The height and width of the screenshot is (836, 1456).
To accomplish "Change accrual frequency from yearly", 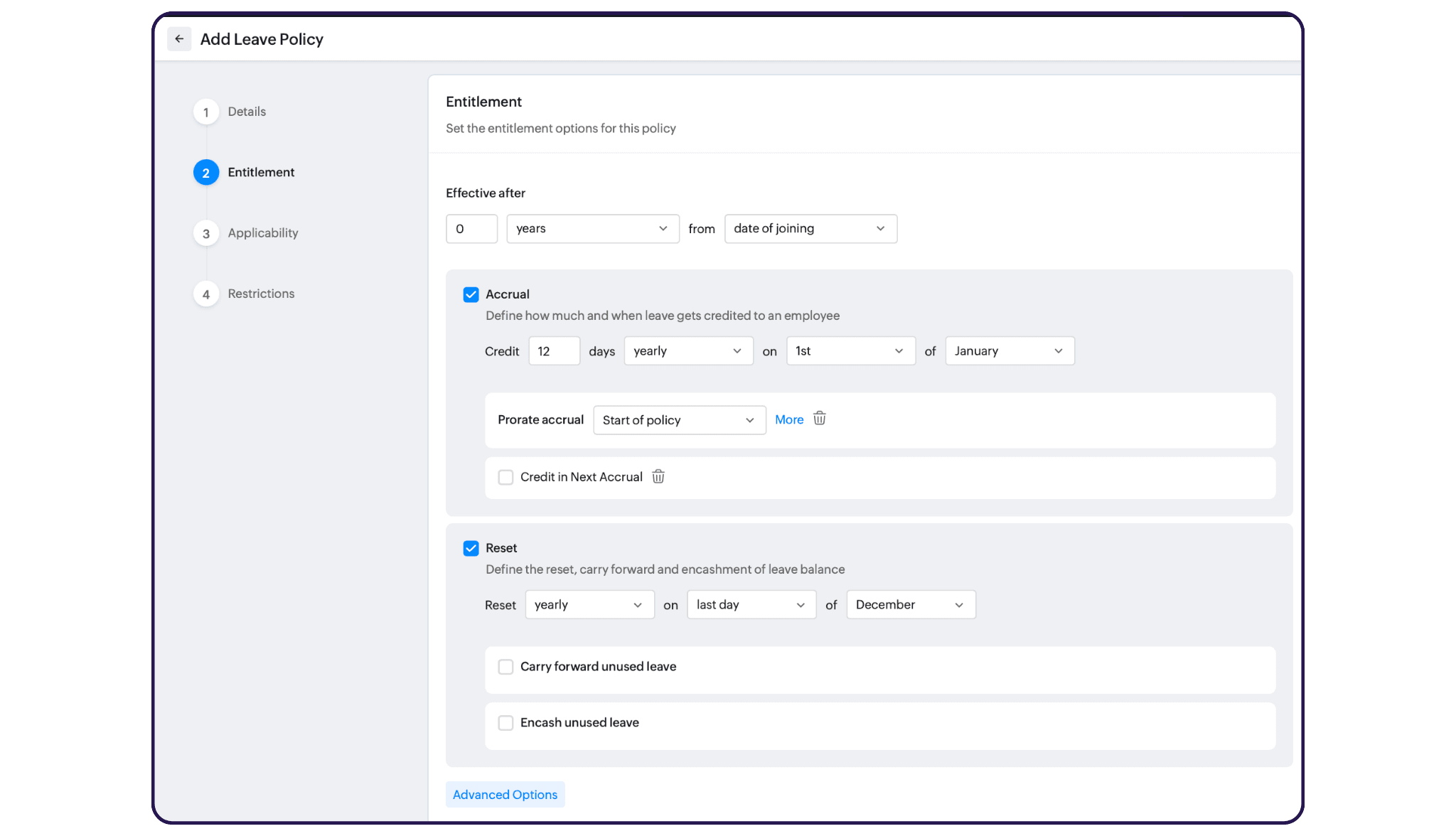I will pyautogui.click(x=688, y=351).
